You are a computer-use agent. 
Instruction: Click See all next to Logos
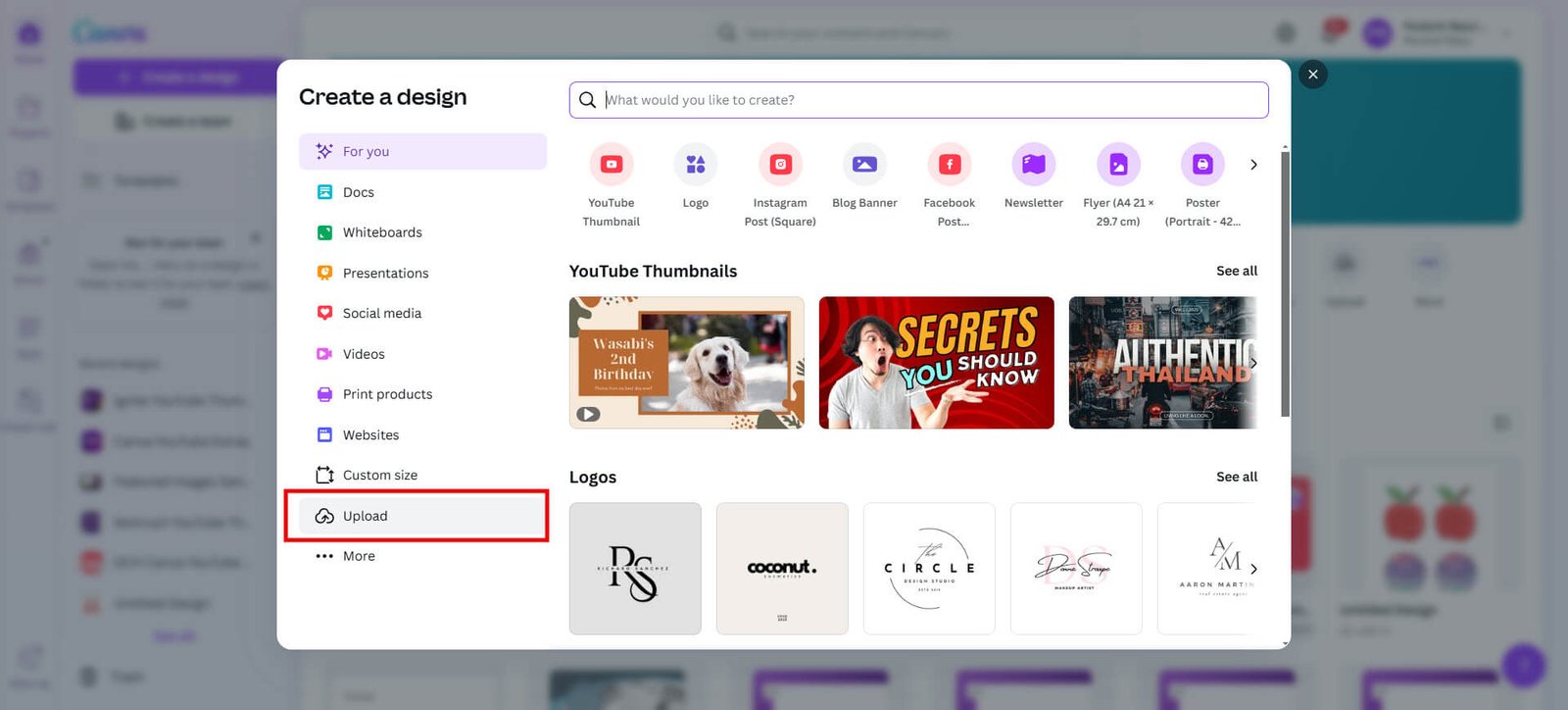[x=1236, y=477]
